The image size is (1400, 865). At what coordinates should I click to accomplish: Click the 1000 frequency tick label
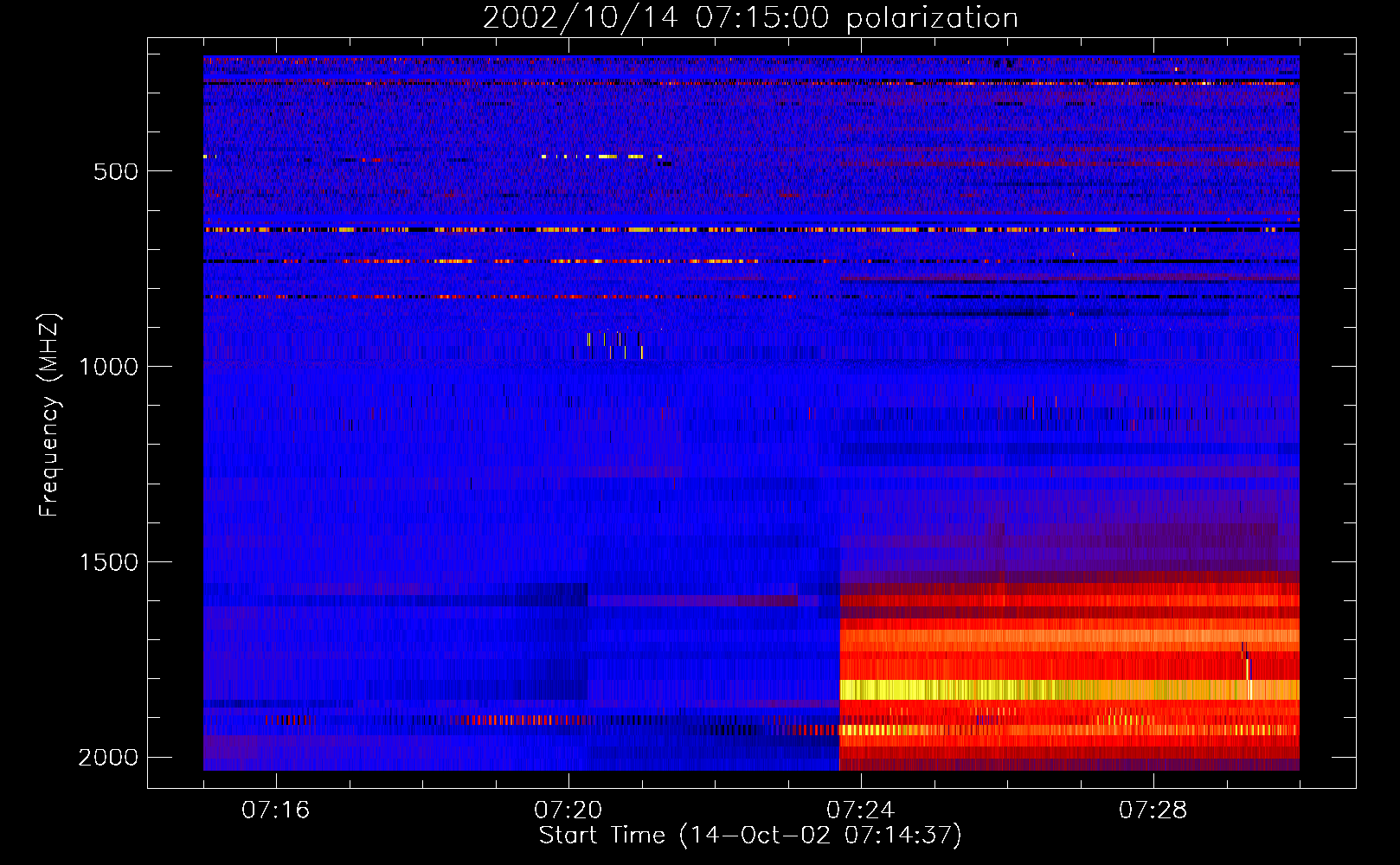108,367
